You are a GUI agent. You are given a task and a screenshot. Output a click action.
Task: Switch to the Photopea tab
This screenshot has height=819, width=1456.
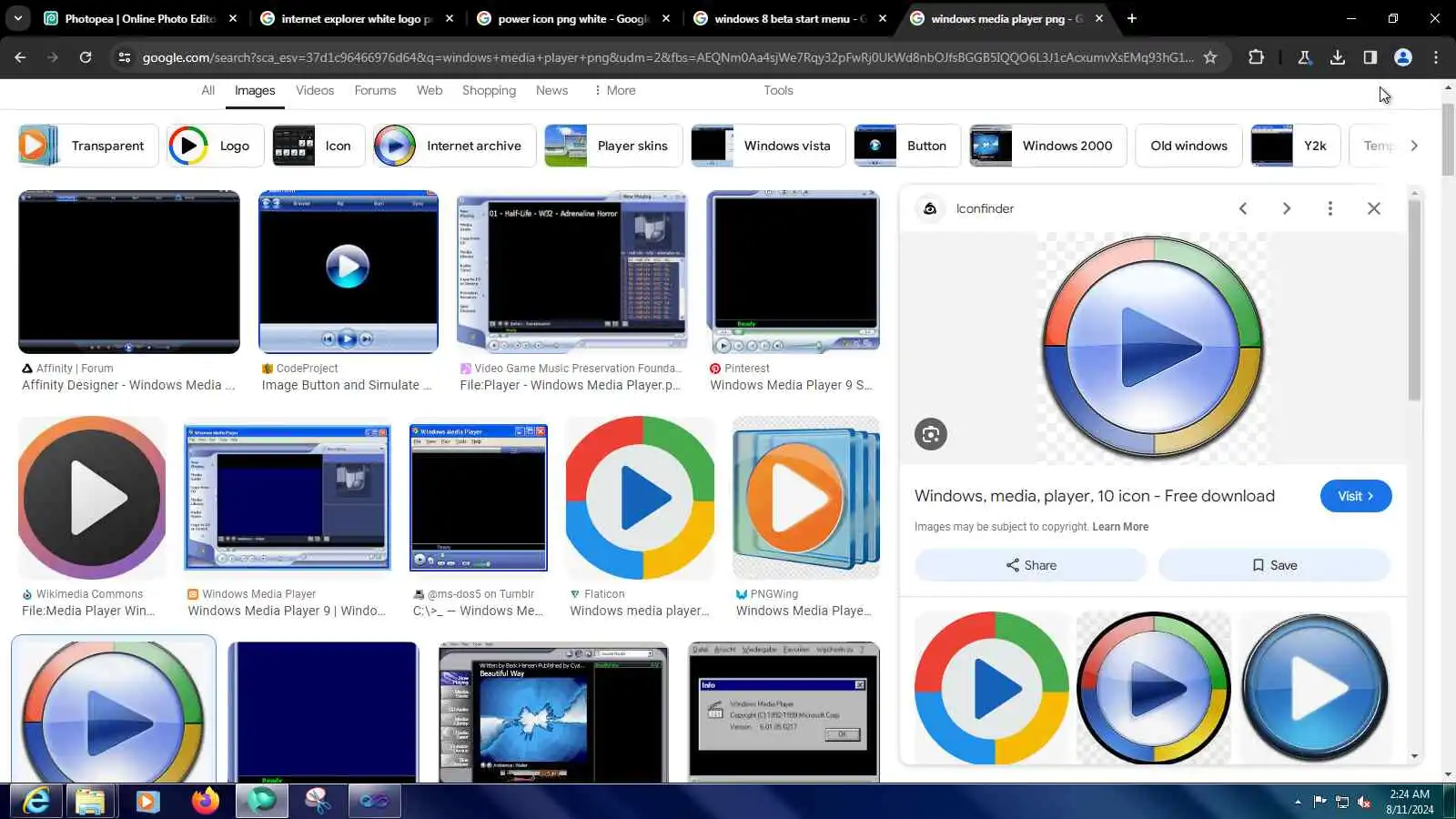click(139, 18)
